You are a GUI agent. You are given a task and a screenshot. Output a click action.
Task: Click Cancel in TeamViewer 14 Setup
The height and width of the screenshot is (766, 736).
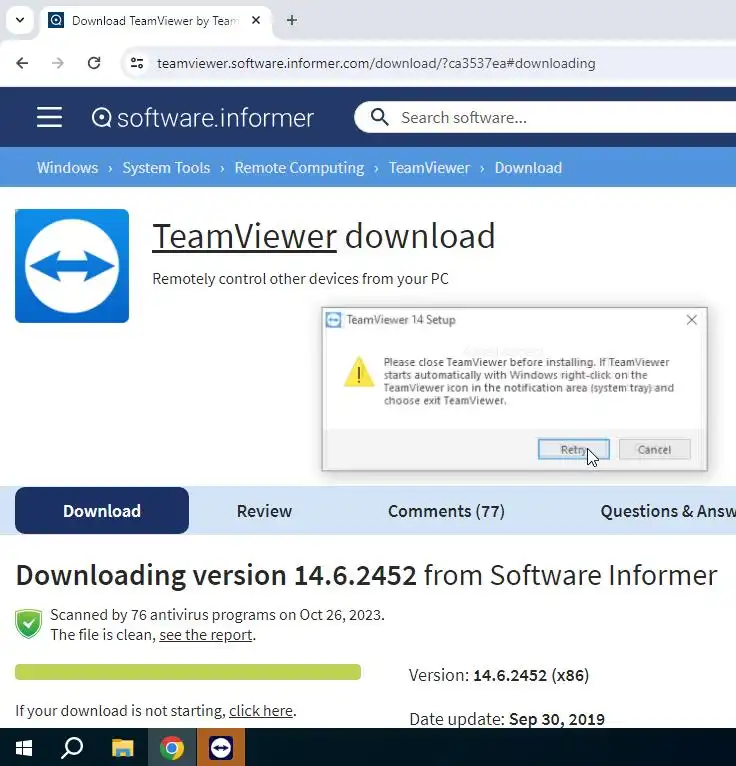pos(654,449)
